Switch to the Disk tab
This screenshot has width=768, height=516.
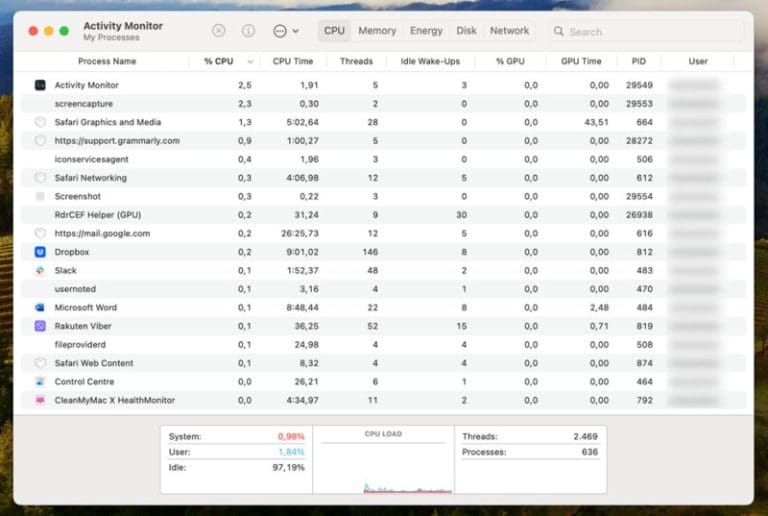click(x=466, y=31)
